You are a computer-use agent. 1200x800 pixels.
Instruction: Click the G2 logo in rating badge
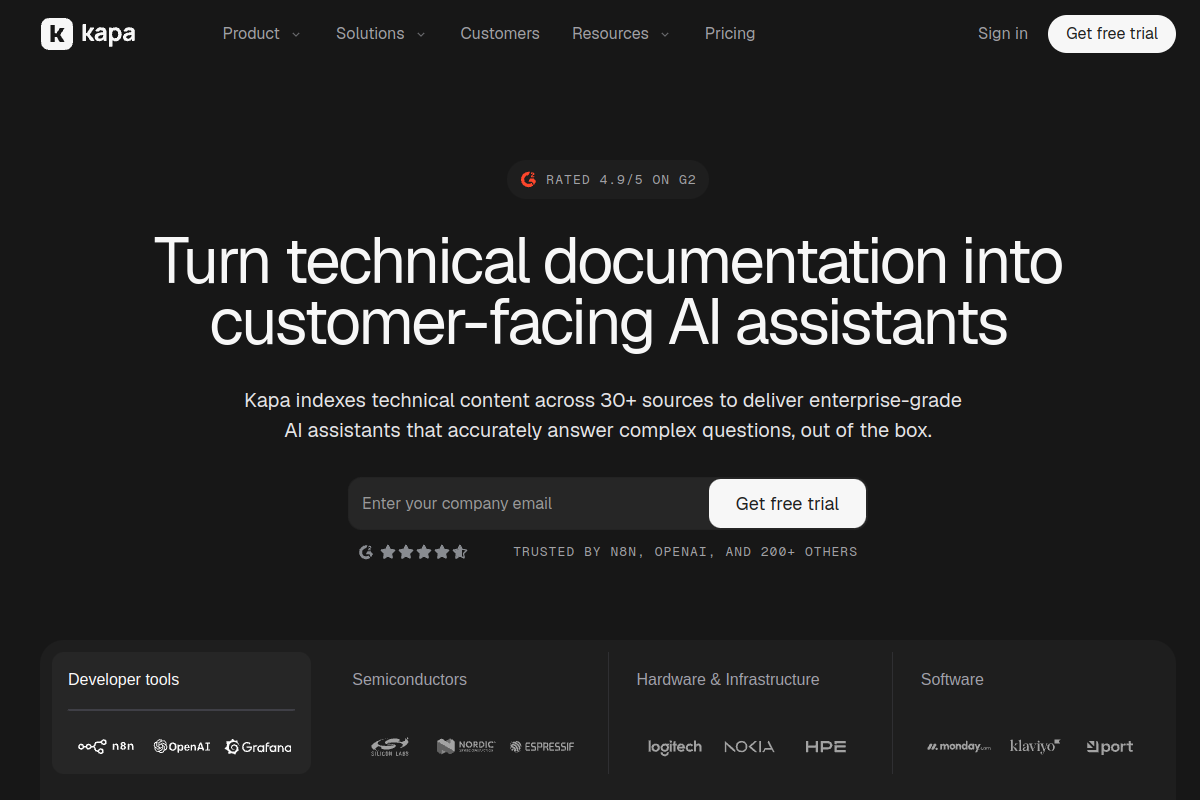[x=529, y=180]
